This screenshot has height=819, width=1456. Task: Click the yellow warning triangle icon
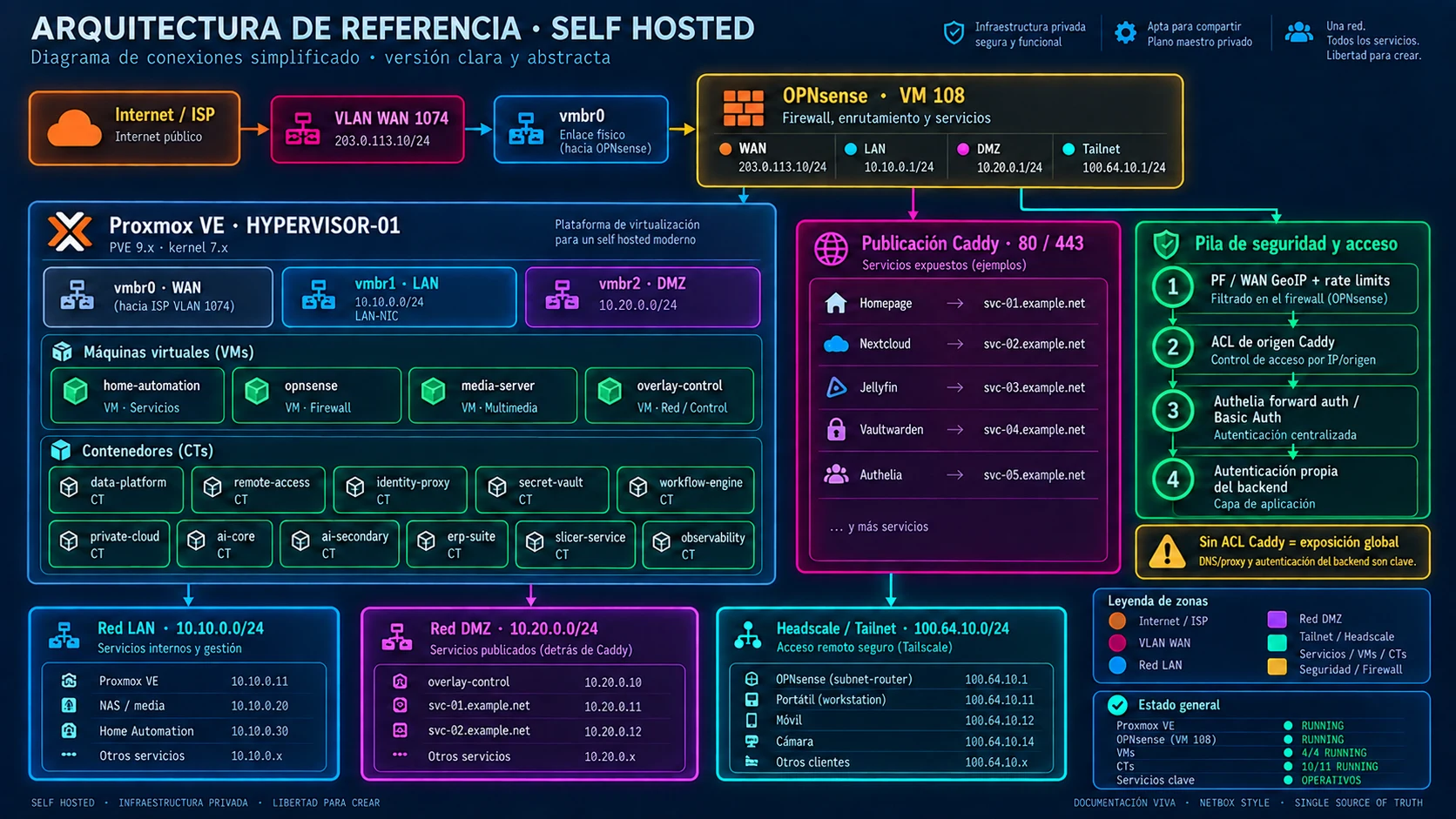pyautogui.click(x=1167, y=552)
